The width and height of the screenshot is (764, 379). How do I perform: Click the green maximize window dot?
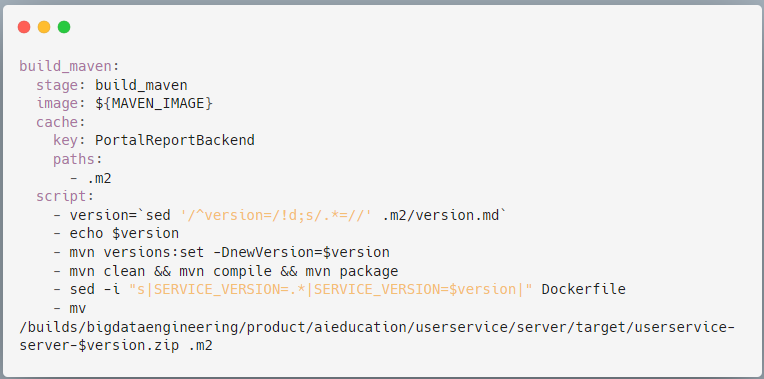(64, 27)
